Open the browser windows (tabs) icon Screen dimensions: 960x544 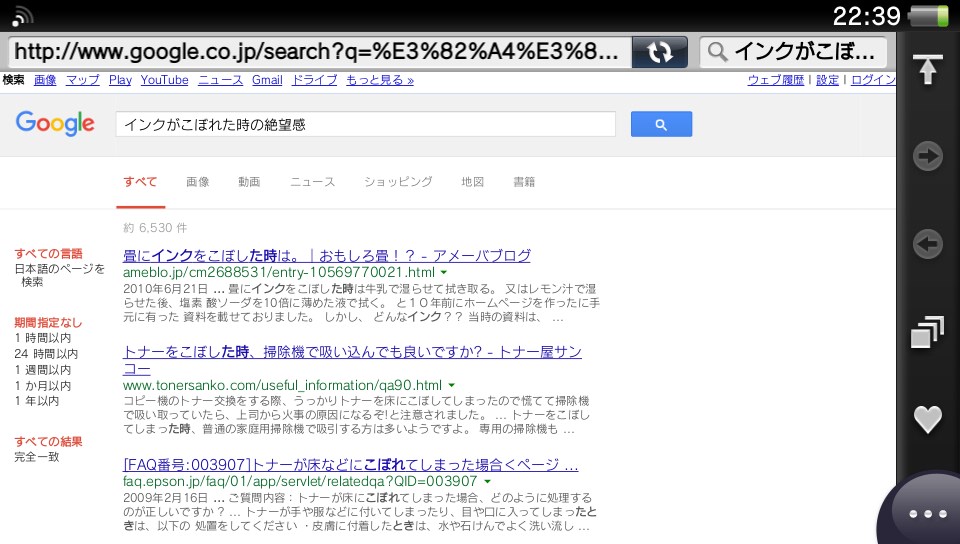[x=928, y=332]
